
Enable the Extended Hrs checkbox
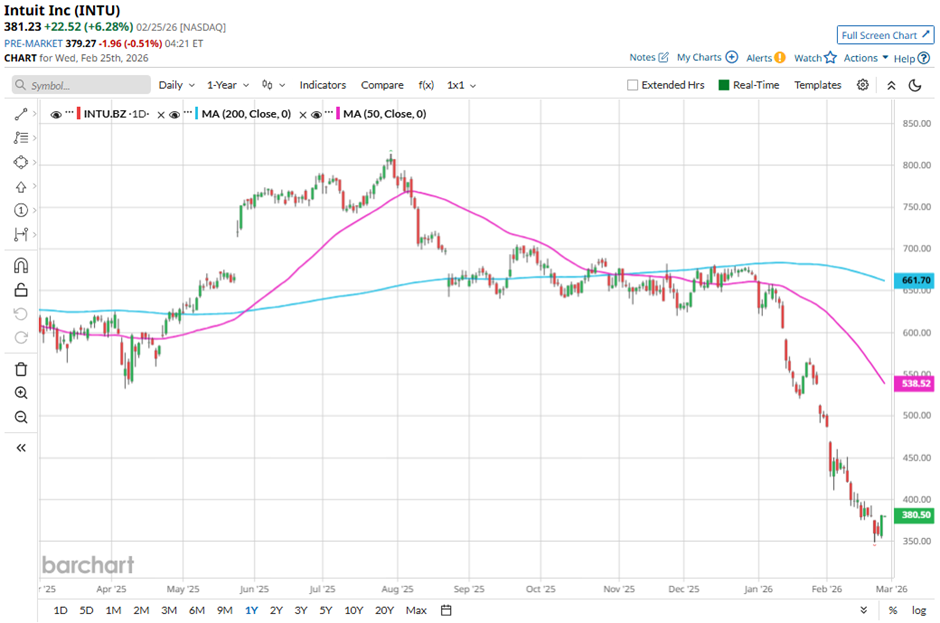(x=632, y=85)
